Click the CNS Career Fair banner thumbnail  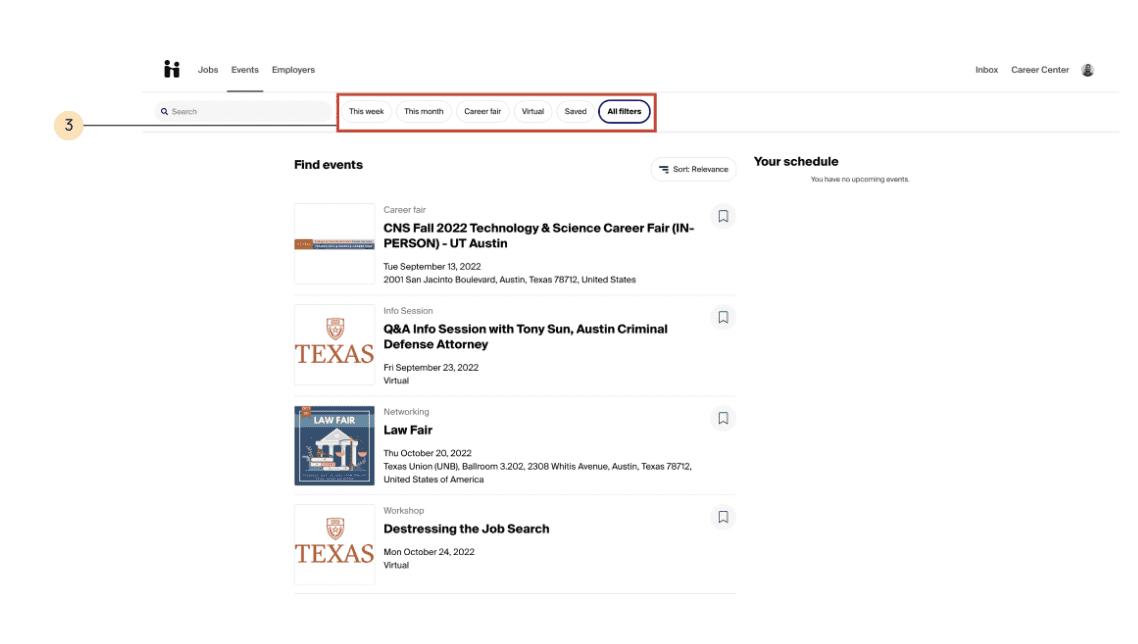pyautogui.click(x=335, y=244)
